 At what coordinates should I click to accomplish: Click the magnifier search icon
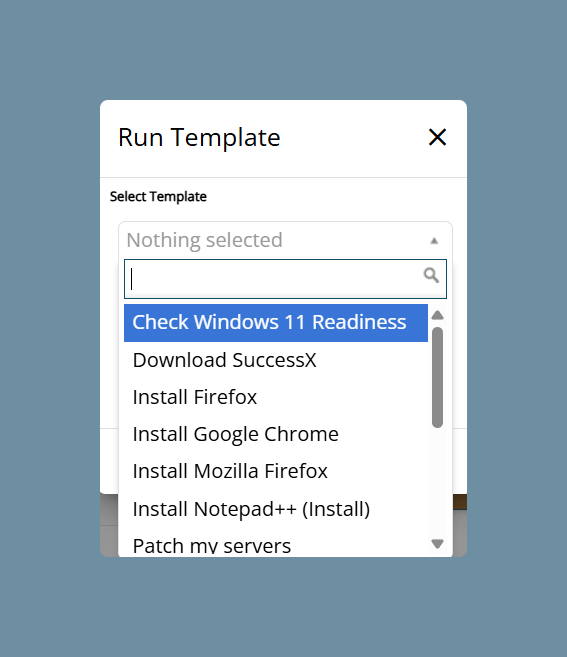tap(431, 275)
